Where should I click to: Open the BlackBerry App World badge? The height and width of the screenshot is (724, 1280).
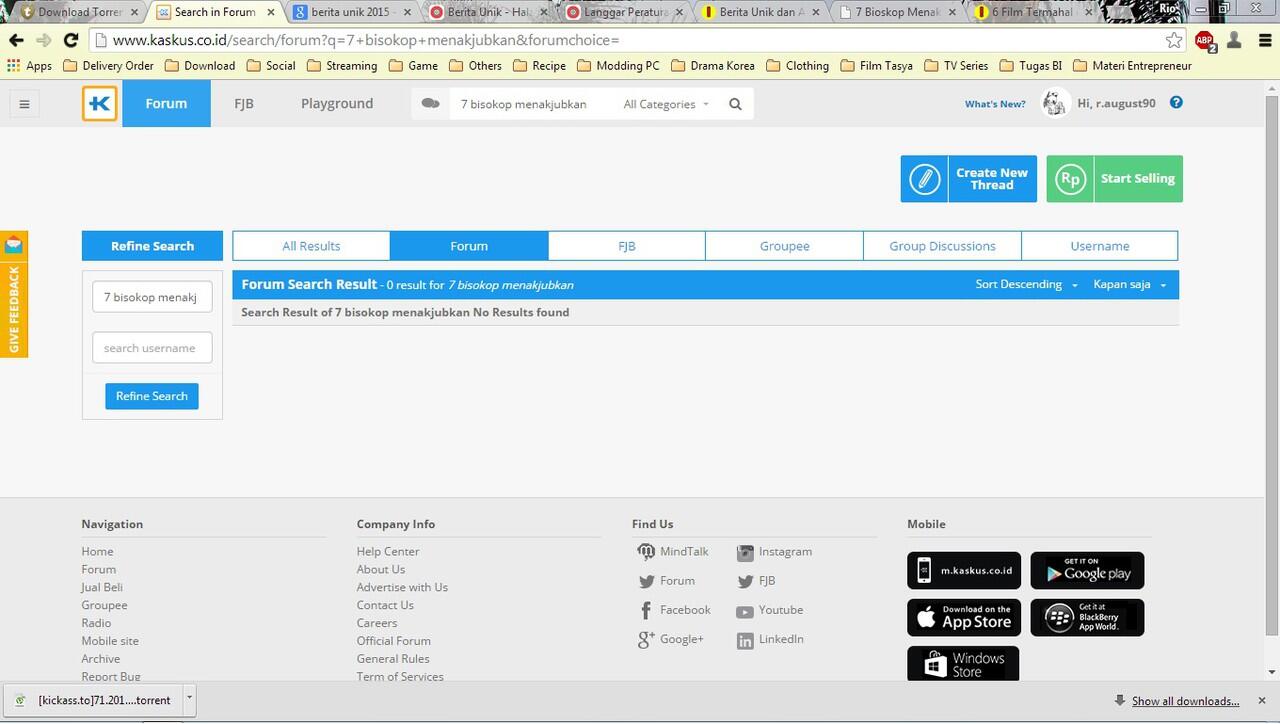pyautogui.click(x=1087, y=618)
